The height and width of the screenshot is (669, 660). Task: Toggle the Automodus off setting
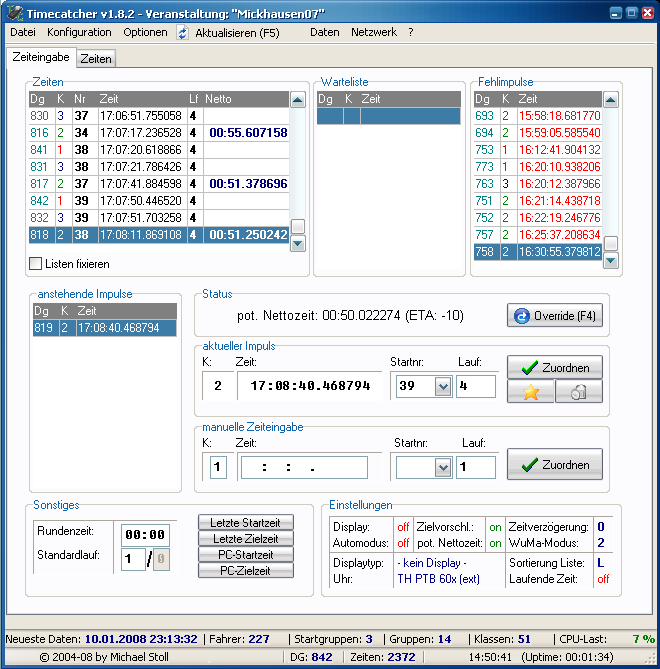tap(403, 543)
